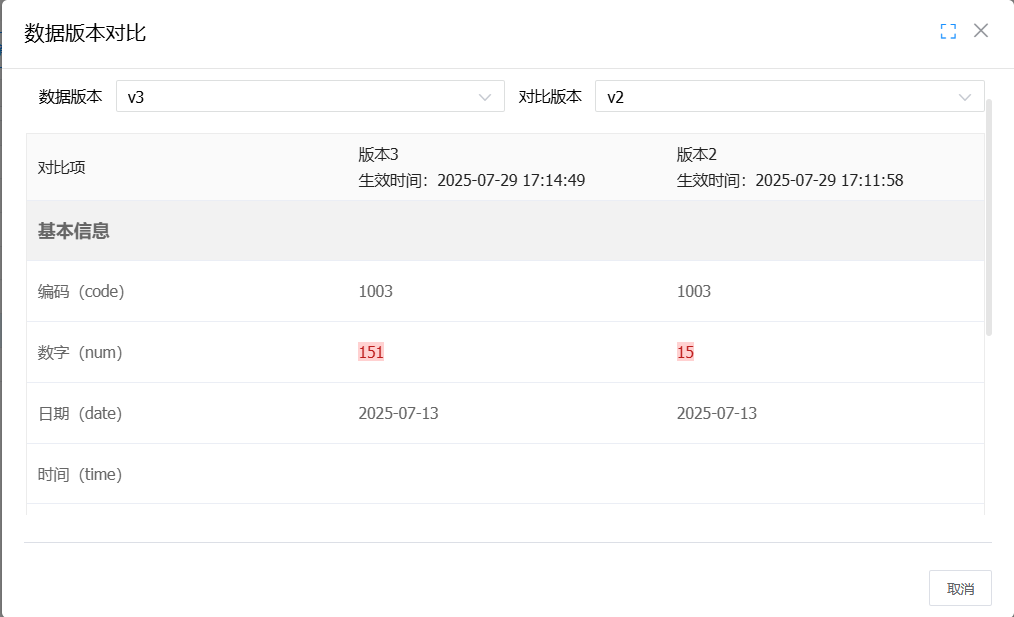Click the 日期 (date) row label
Image resolution: width=1014 pixels, height=617 pixels.
(x=80, y=413)
